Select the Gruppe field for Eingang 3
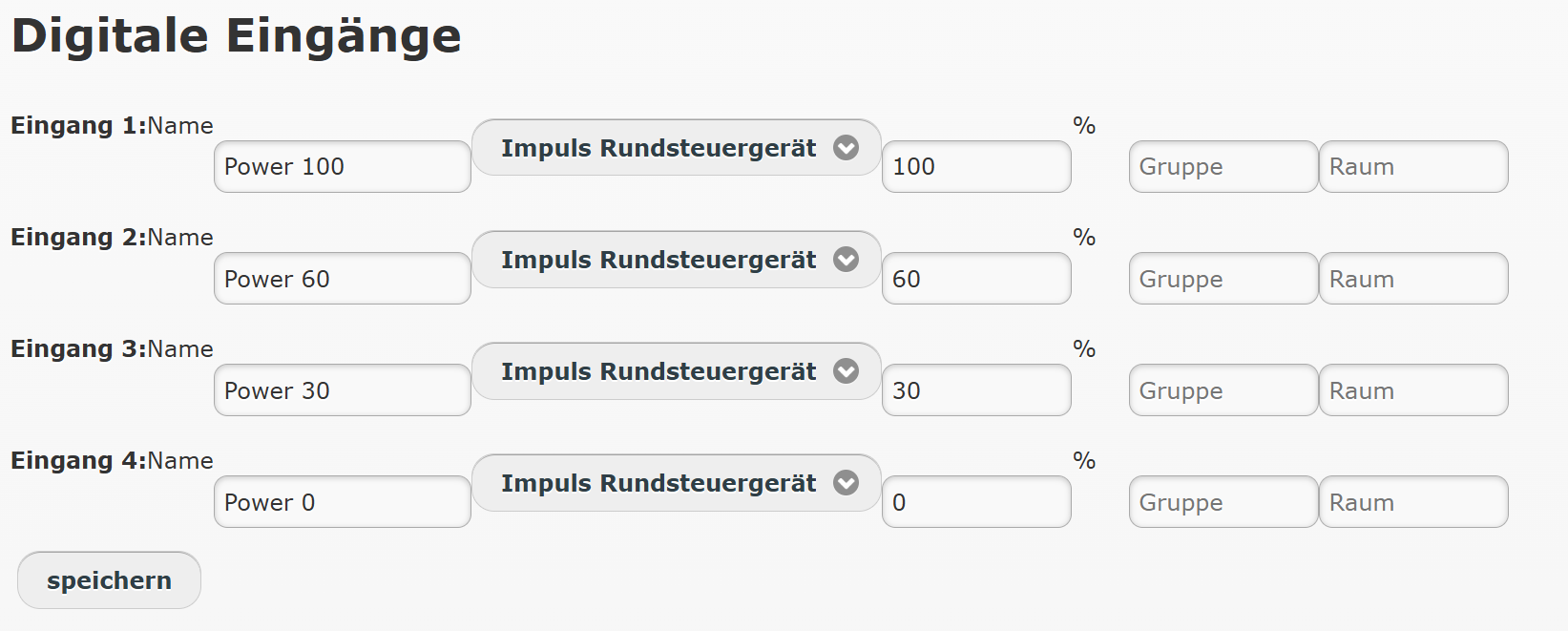Screen dimensions: 1568x631 click(x=1223, y=390)
